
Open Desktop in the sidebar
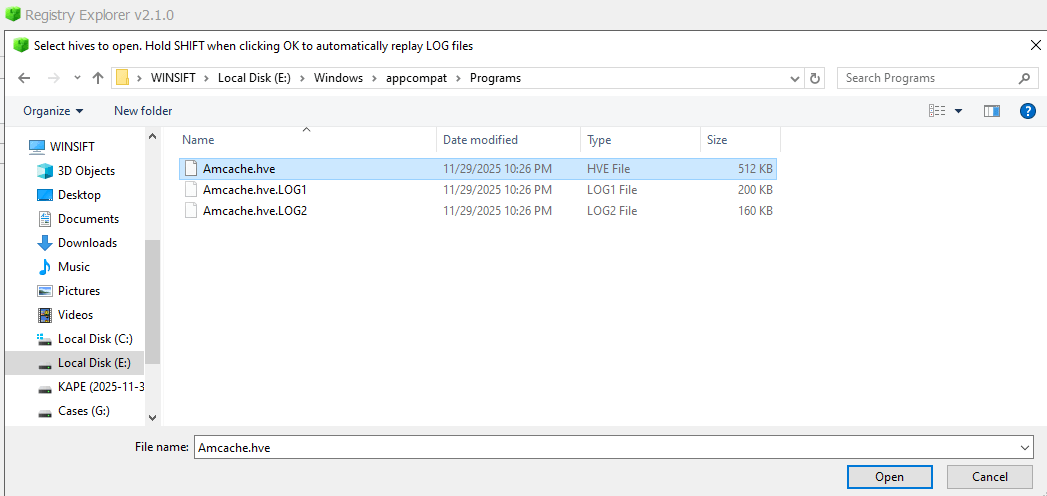[79, 195]
